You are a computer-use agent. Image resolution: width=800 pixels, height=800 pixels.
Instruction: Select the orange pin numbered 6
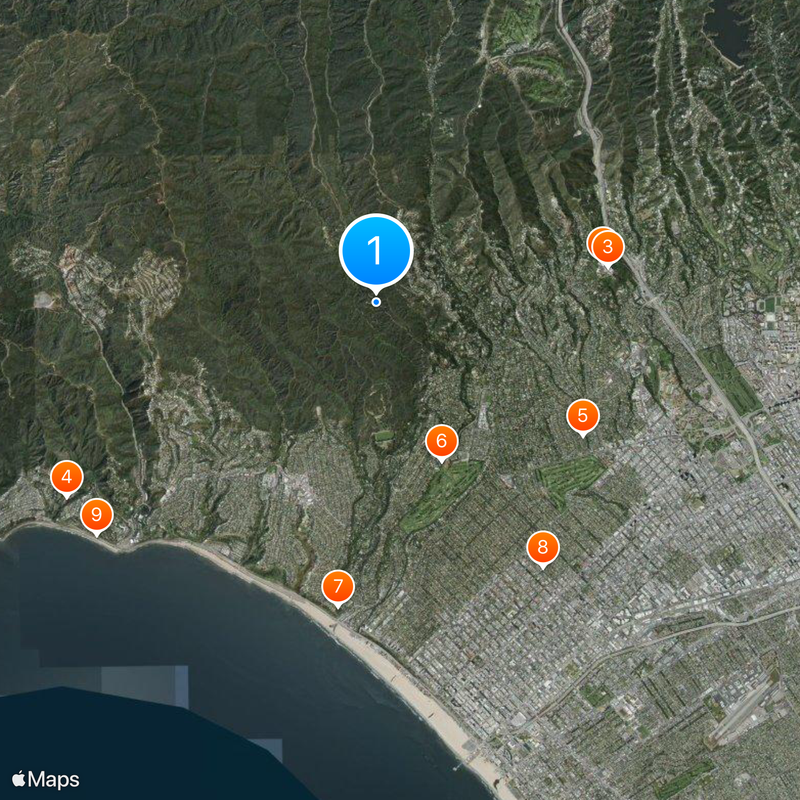(x=442, y=441)
